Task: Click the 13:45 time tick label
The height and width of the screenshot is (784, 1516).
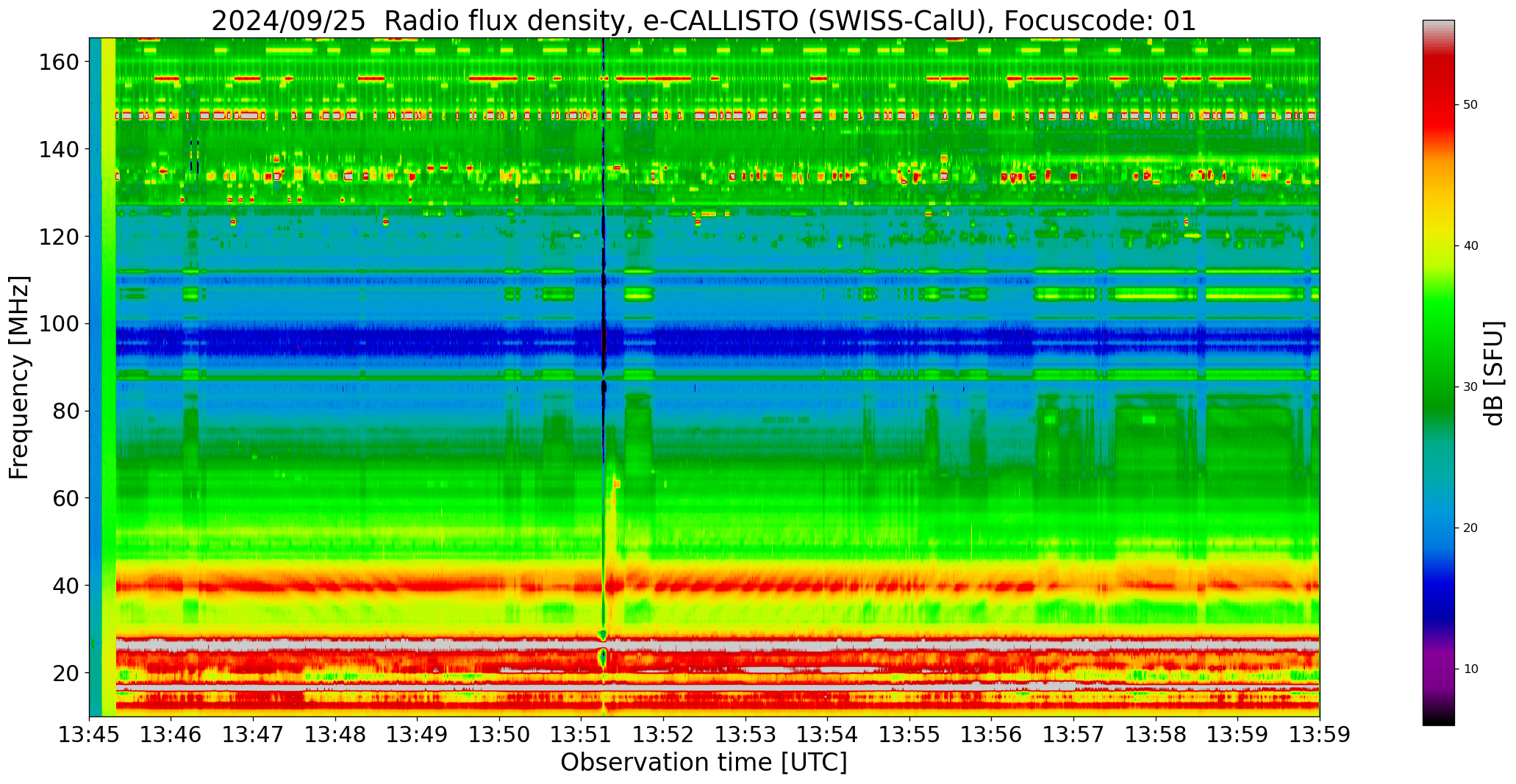Action: [x=90, y=734]
